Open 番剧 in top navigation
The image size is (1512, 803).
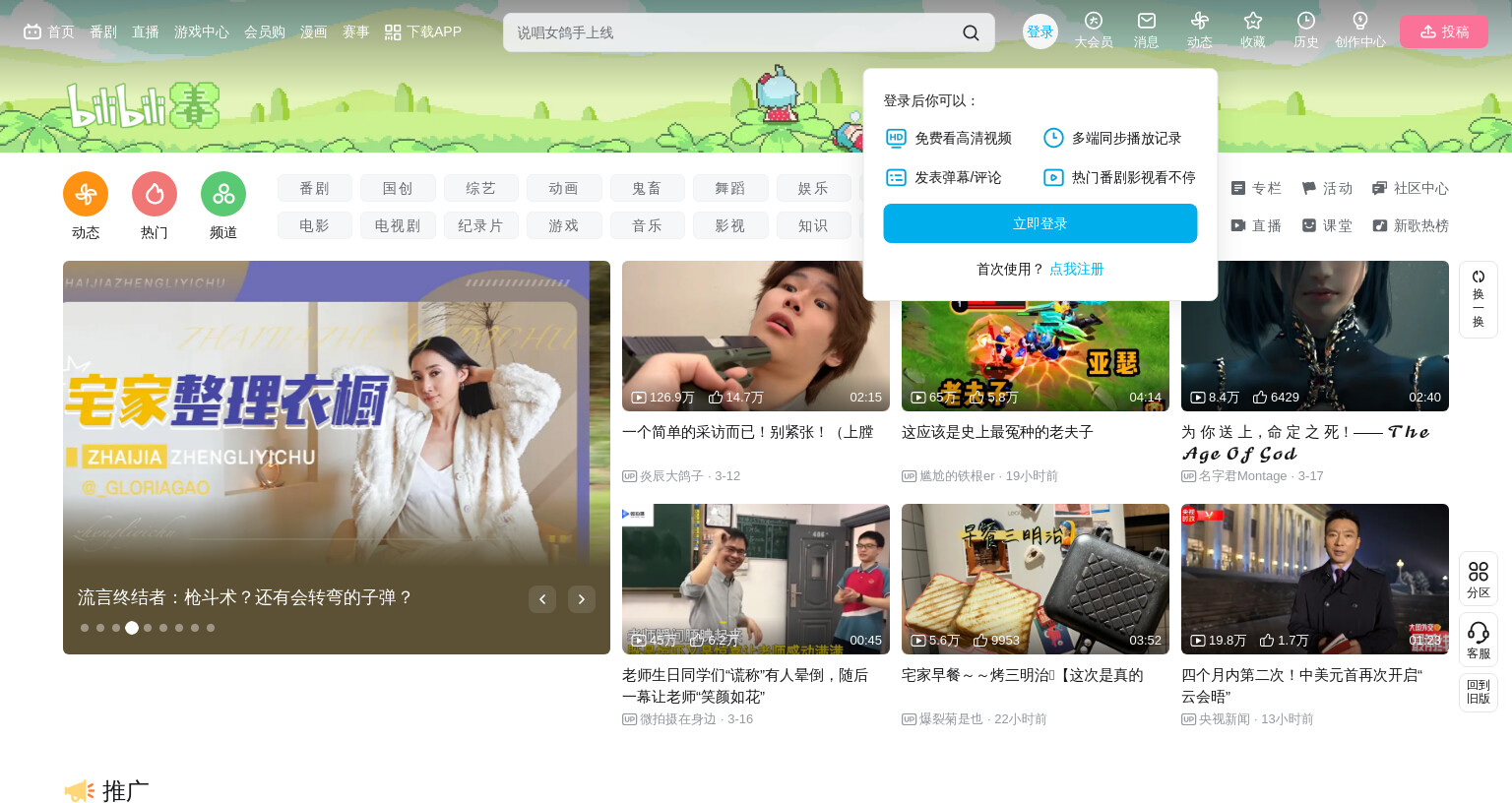(103, 32)
